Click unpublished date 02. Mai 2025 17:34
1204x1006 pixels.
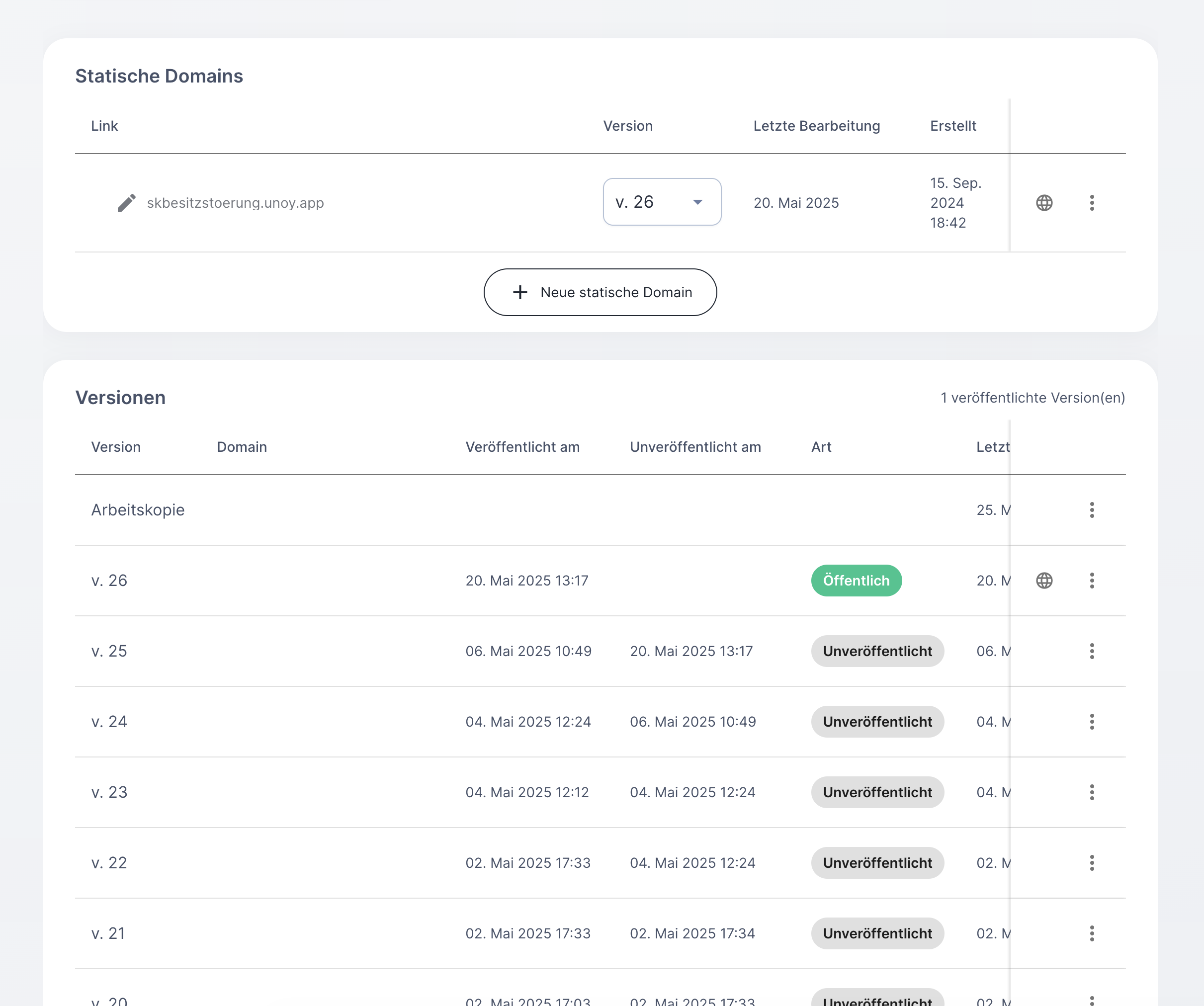coord(692,933)
